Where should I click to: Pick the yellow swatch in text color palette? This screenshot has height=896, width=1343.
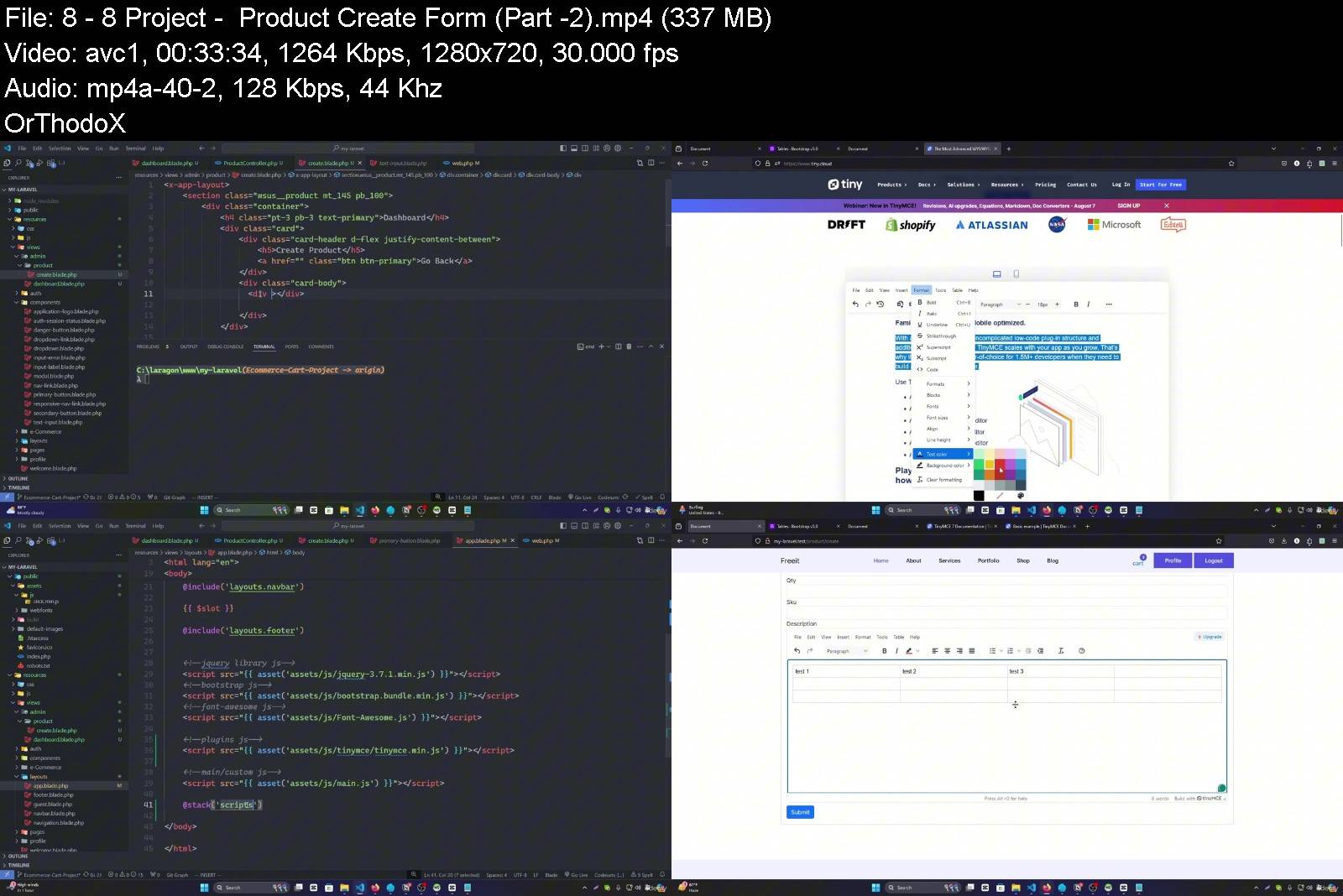pyautogui.click(x=990, y=464)
